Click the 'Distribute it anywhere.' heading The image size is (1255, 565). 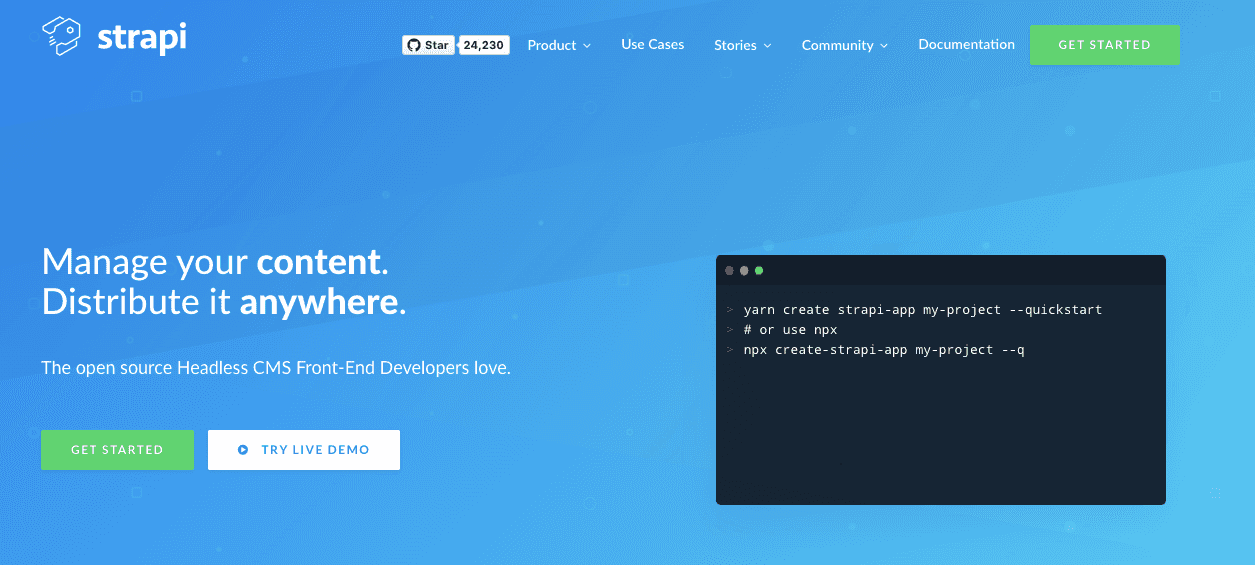tap(224, 301)
